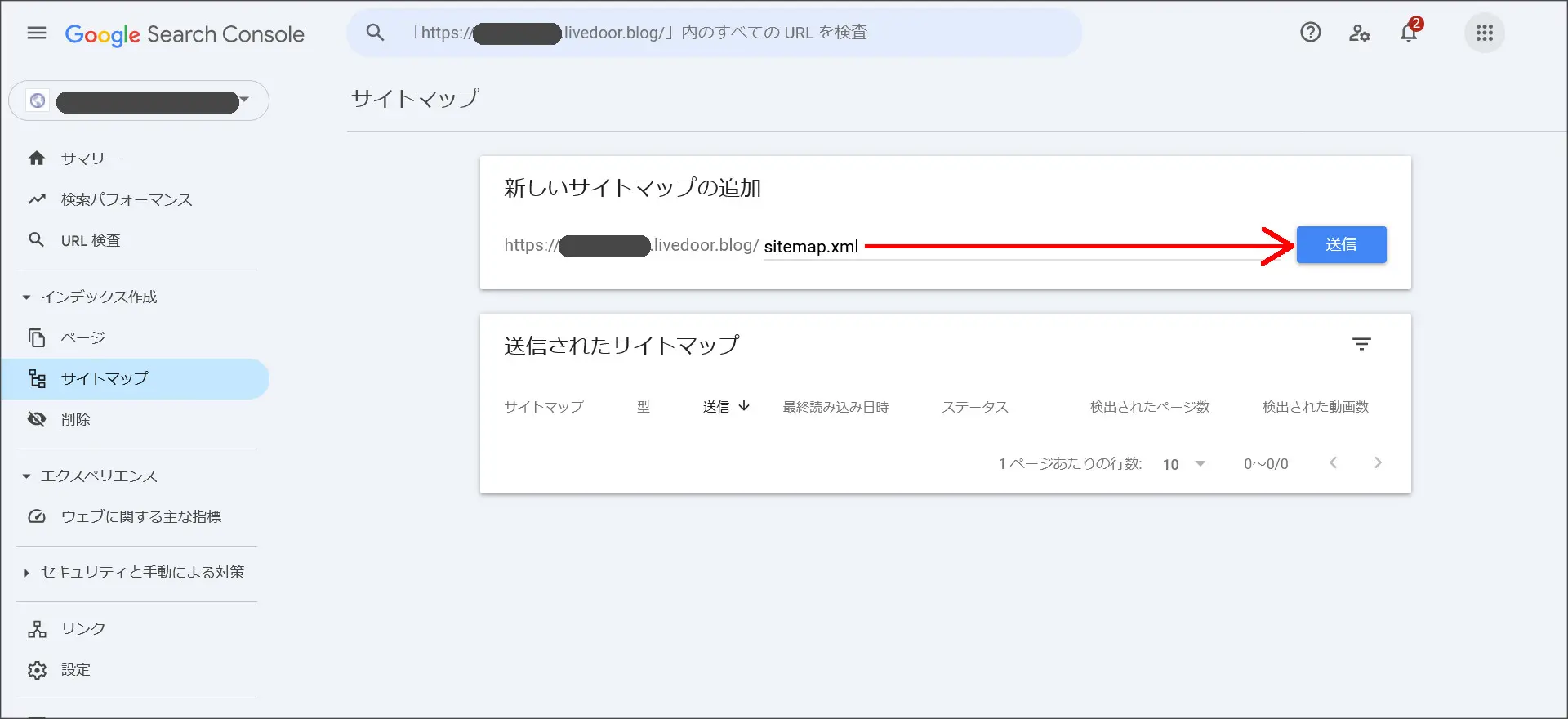Sort by 送信 column with arrow
The image size is (1568, 719).
pos(726,406)
